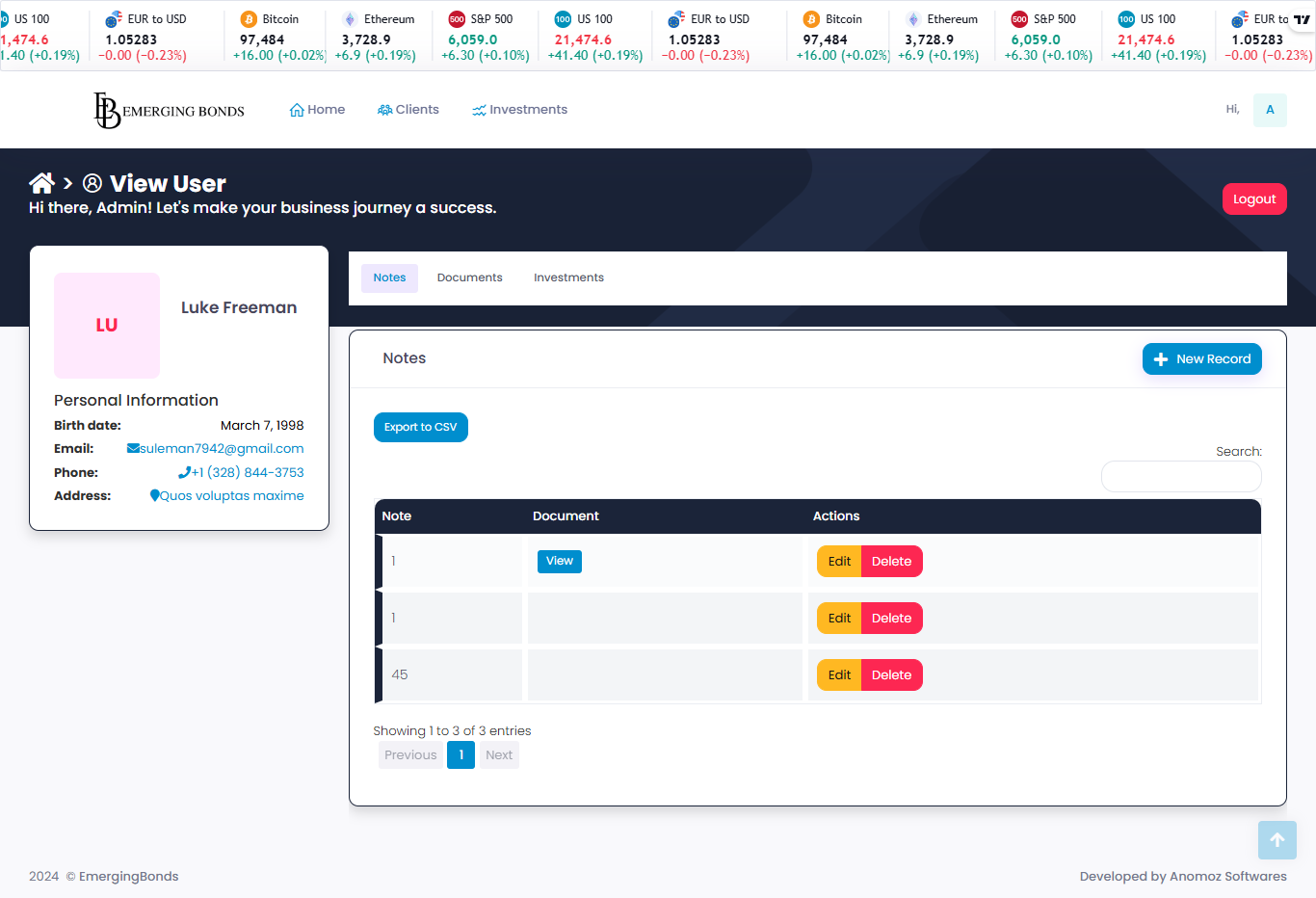Screen dimensions: 1316x898
Task: Click the Ethereum ticker icon
Action: click(x=350, y=19)
